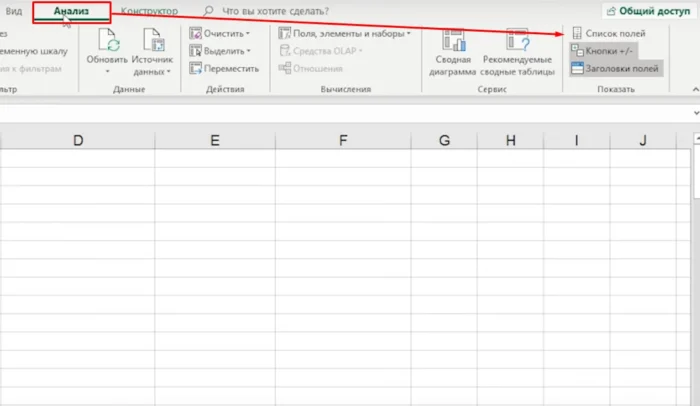Click the Общий доступ share button
This screenshot has width=700, height=406.
649,9
